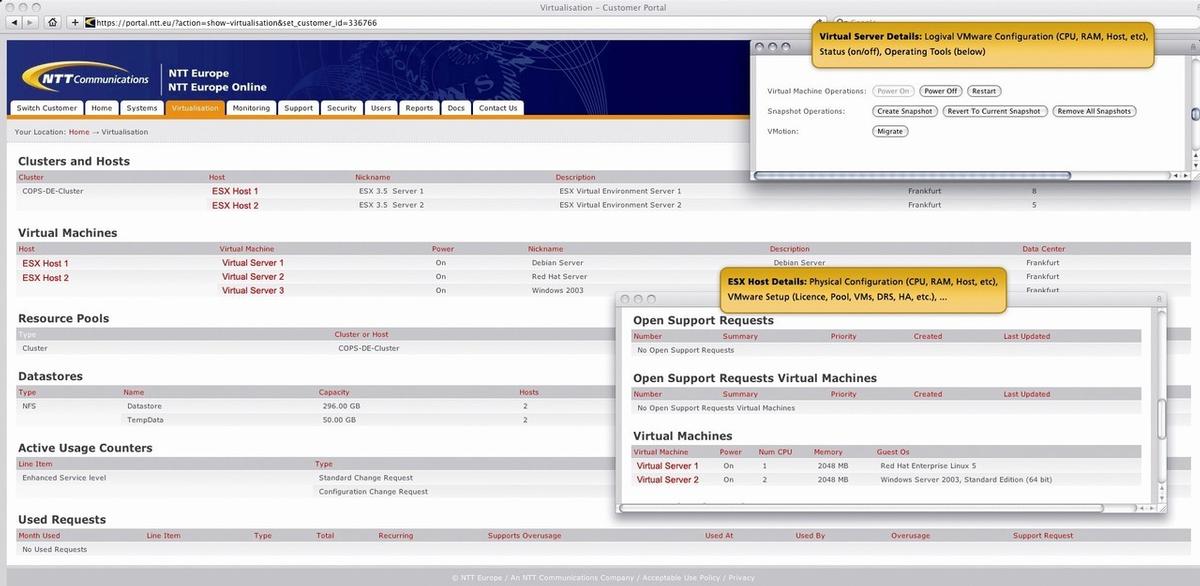Open the Monitoring tab
Viewport: 1200px width, 586px height.
click(x=251, y=108)
